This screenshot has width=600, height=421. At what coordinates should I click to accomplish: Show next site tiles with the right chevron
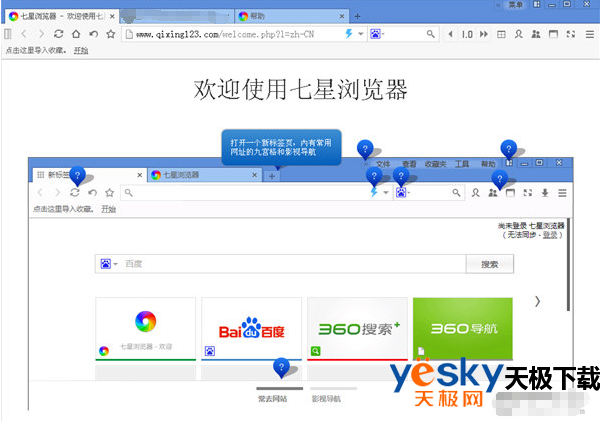(537, 300)
